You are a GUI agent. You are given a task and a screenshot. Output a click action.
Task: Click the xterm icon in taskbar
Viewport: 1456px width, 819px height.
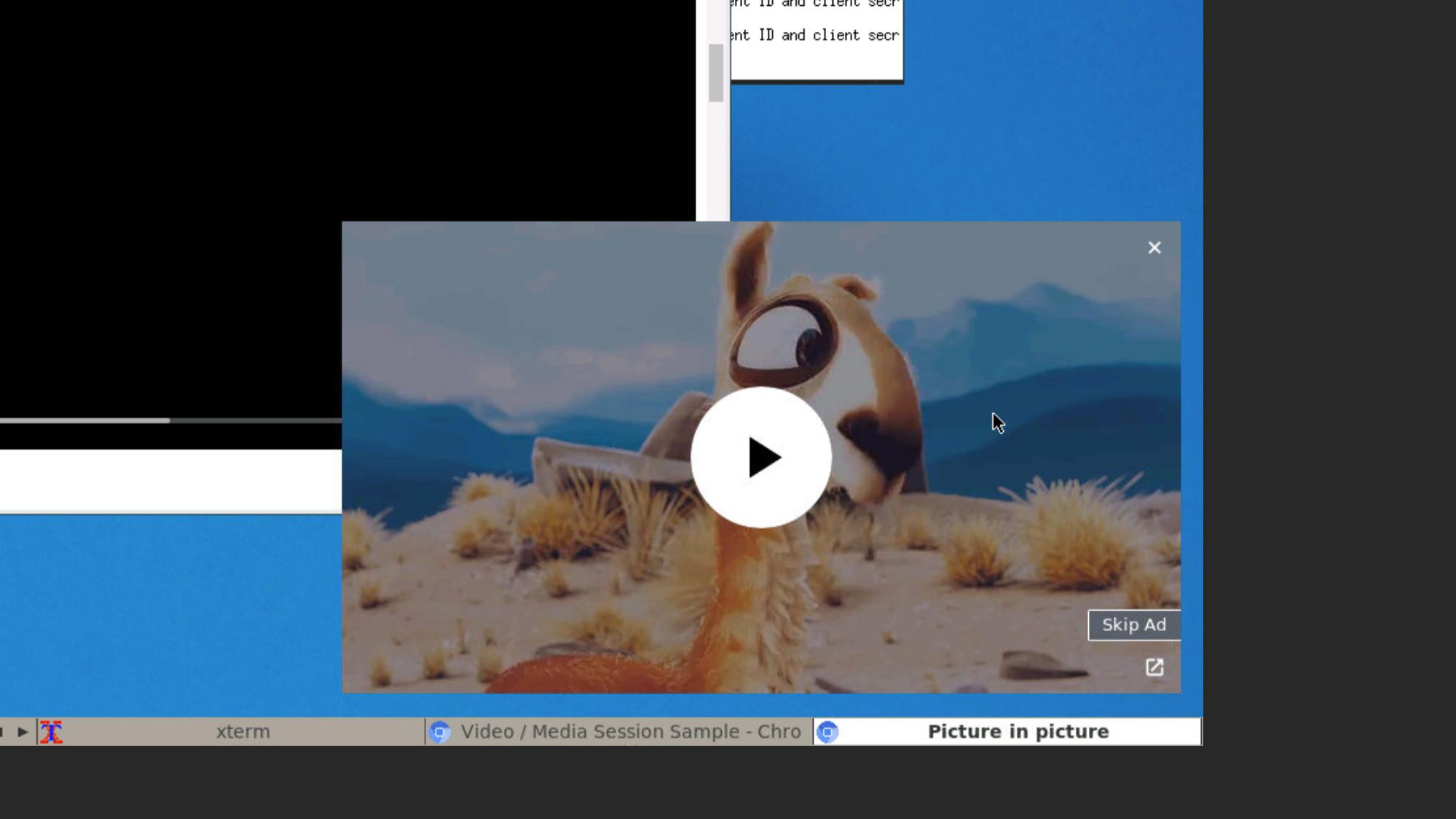click(x=51, y=732)
